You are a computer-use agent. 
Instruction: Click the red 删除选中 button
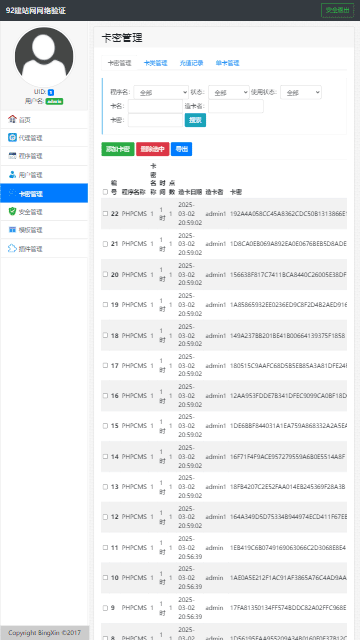point(153,149)
